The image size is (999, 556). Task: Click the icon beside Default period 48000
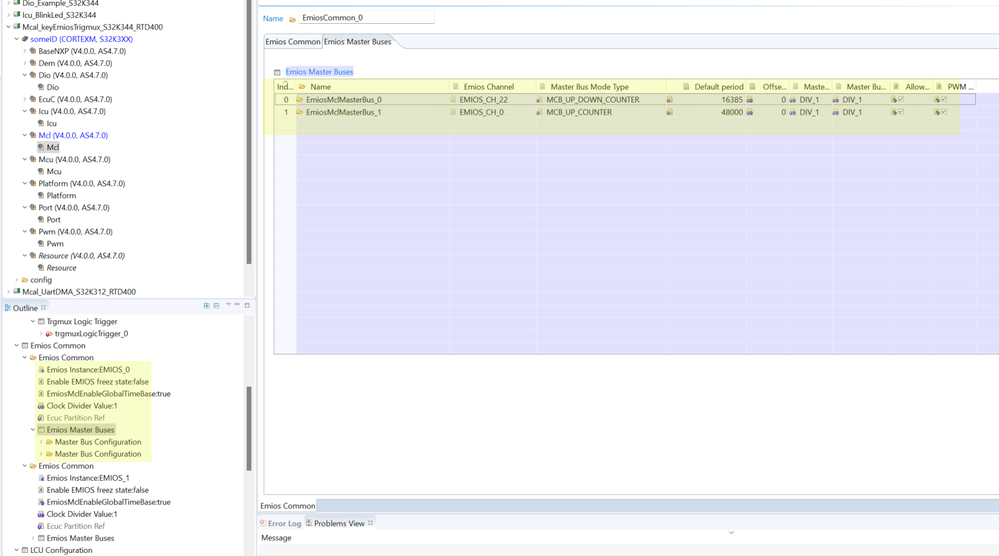click(x=670, y=112)
